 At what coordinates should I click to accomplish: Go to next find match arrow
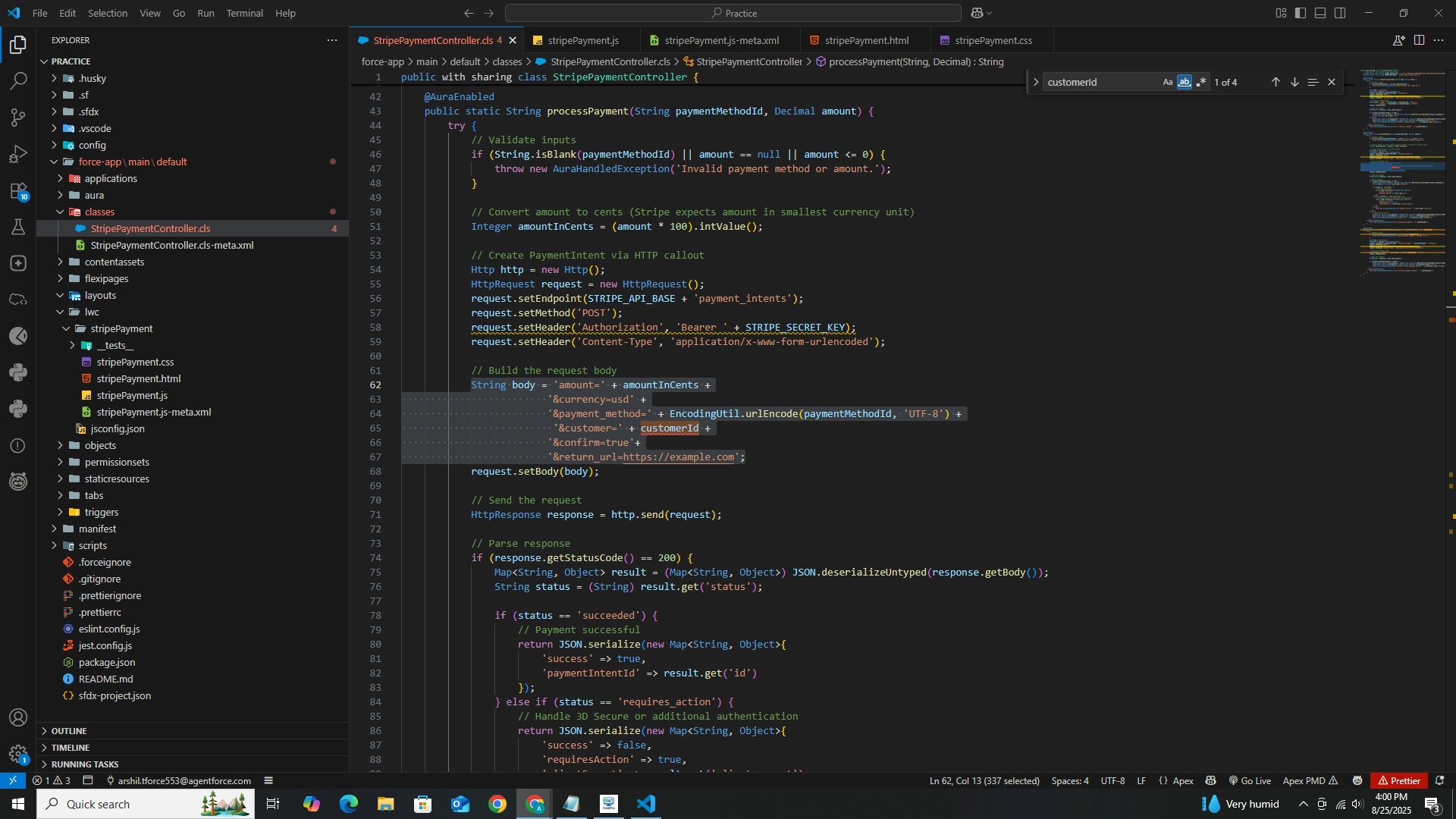coord(1294,82)
